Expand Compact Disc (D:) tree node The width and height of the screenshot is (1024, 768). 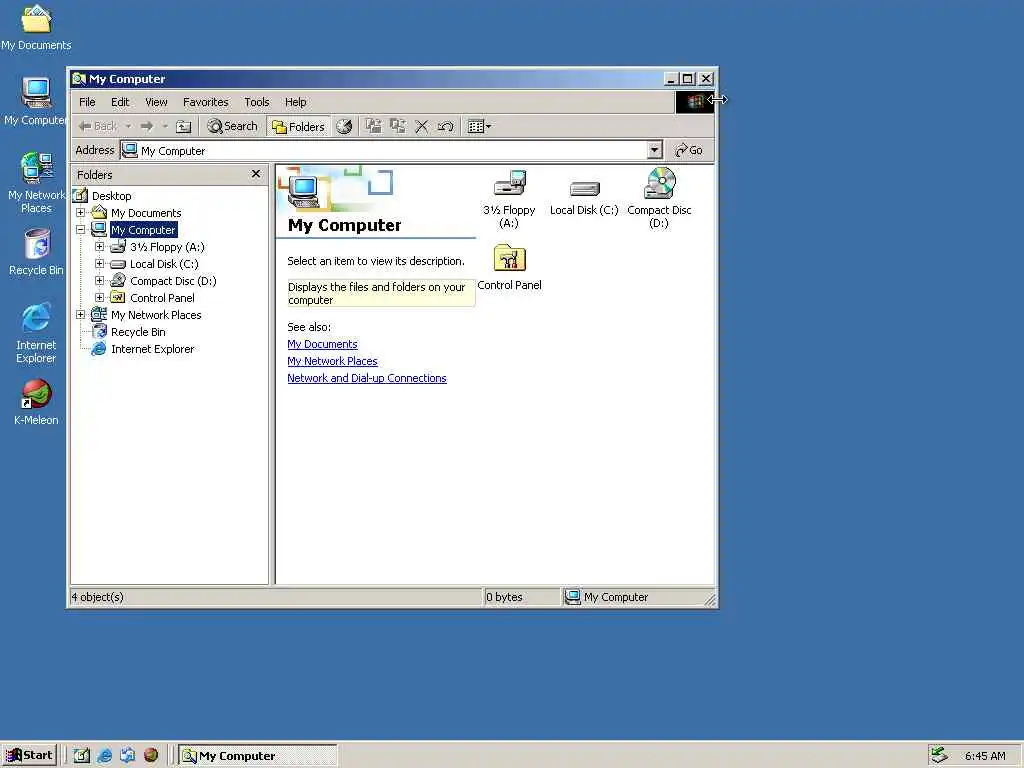99,280
